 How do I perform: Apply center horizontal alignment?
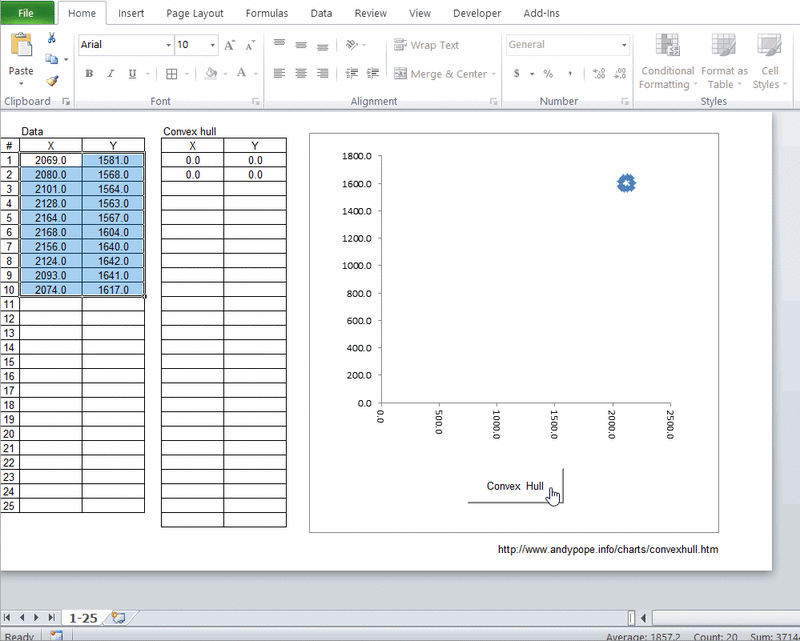(x=301, y=74)
